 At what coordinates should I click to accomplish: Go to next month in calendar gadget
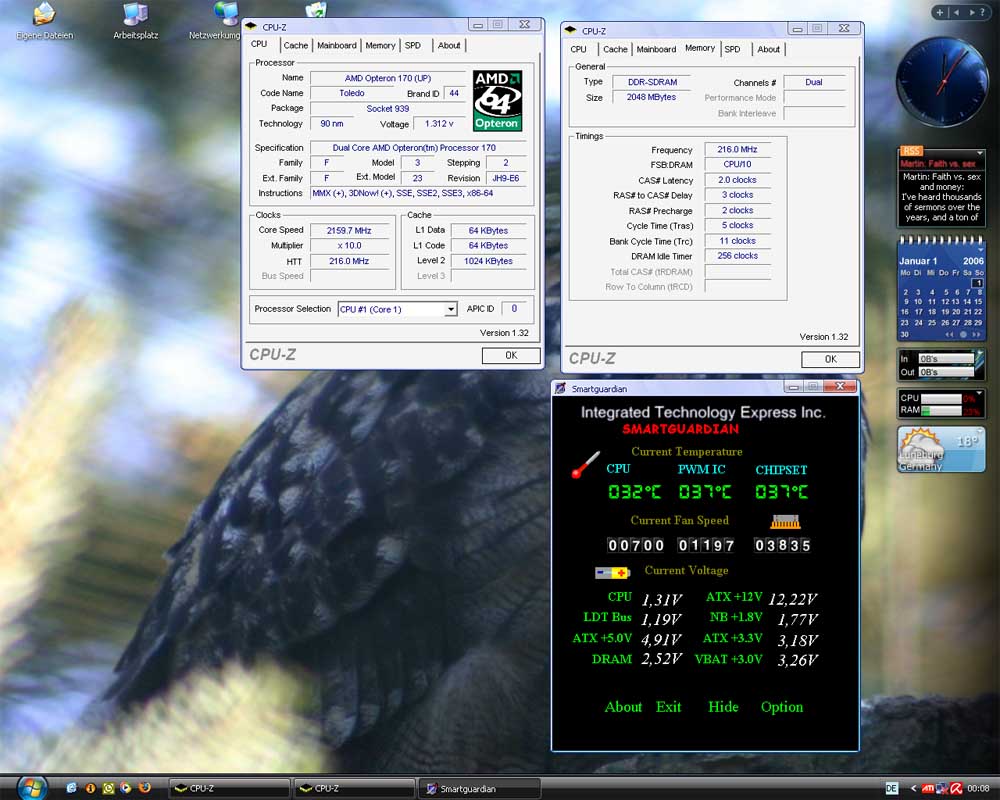pos(976,334)
